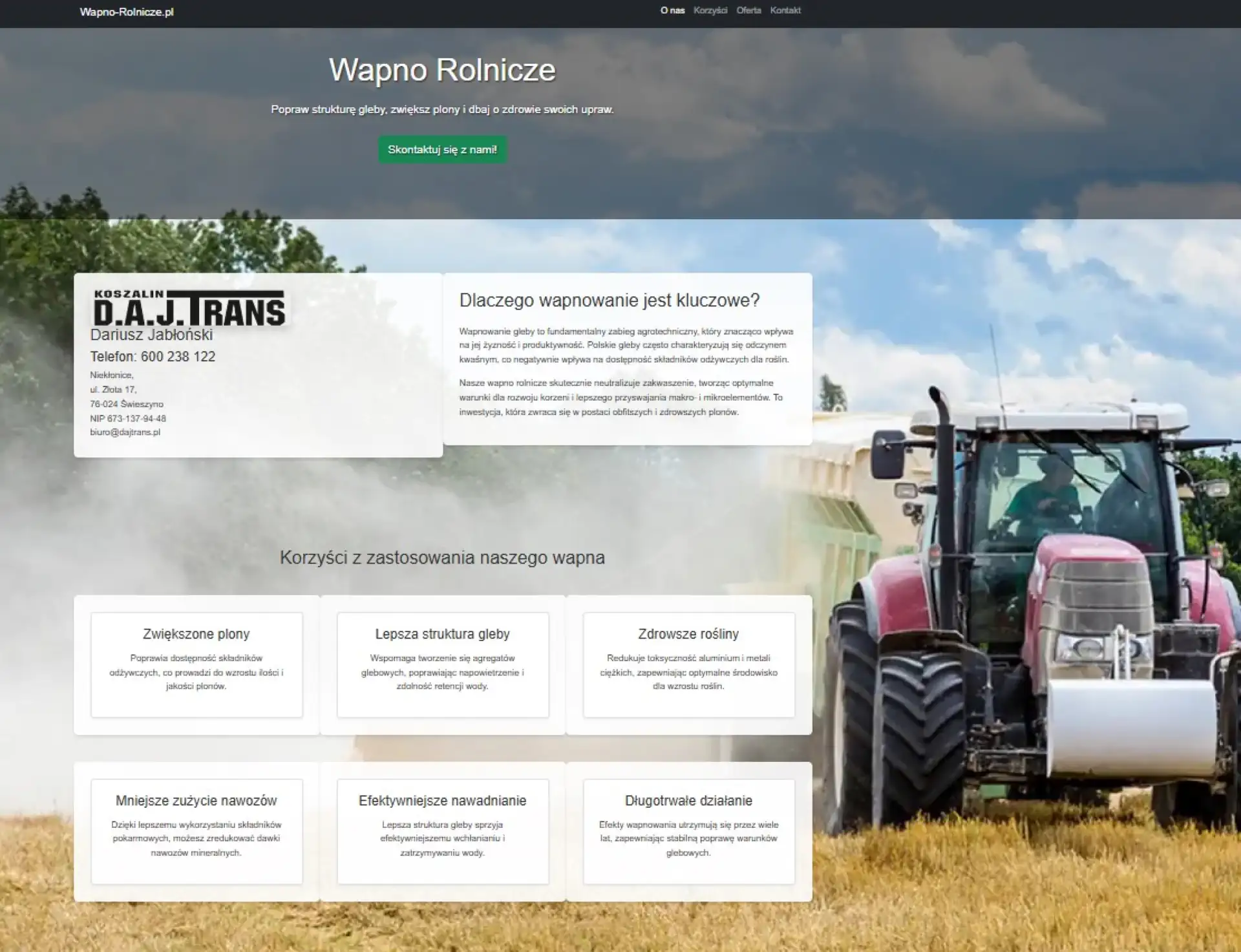Go to the Korzyści navigation link
1241x952 pixels.
[710, 10]
